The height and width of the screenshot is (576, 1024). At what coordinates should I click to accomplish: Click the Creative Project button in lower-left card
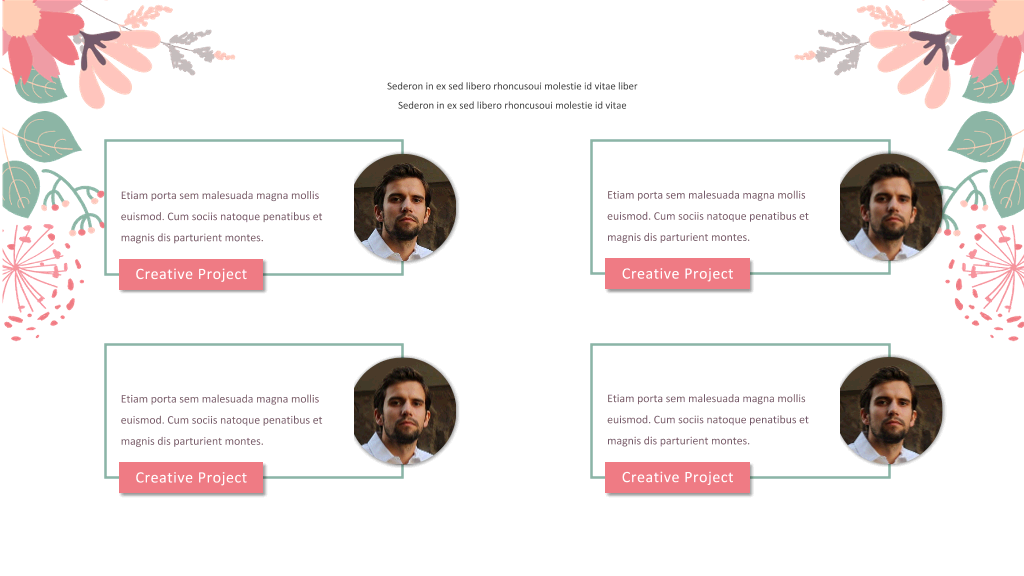tap(191, 477)
